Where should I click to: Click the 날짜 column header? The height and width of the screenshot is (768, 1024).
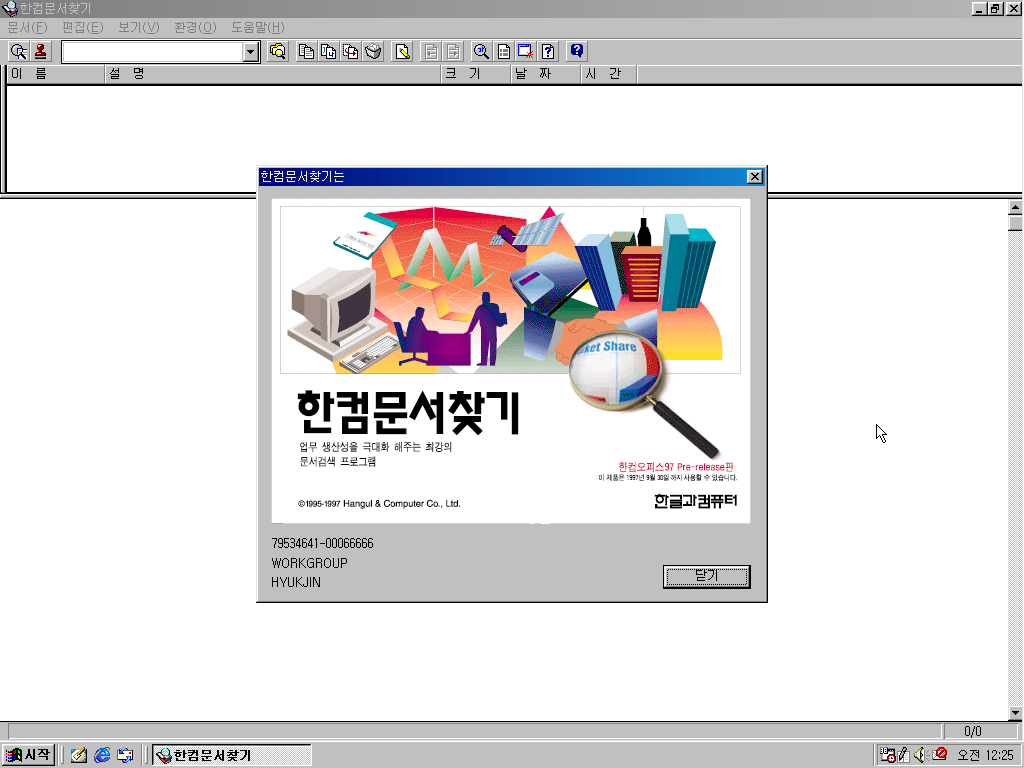point(546,74)
